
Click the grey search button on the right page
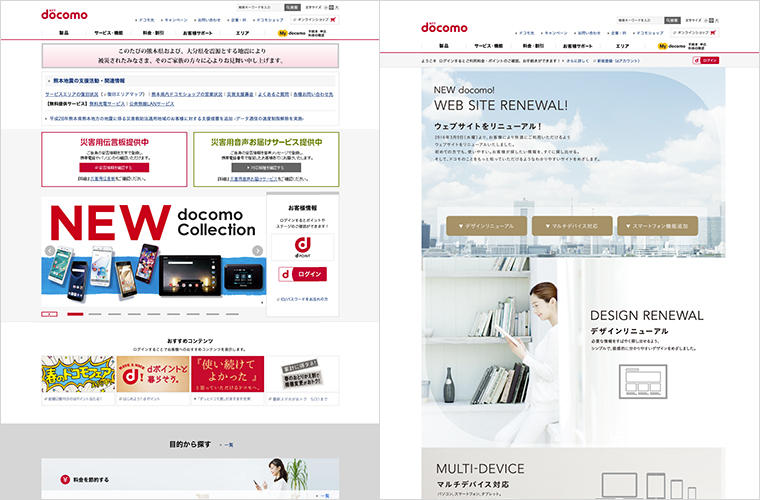[x=672, y=20]
